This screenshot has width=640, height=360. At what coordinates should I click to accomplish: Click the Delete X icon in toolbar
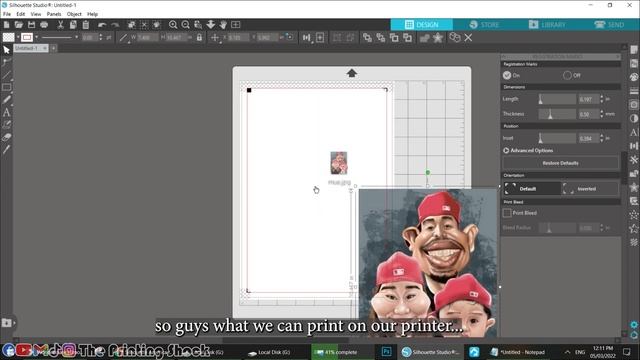tap(469, 38)
